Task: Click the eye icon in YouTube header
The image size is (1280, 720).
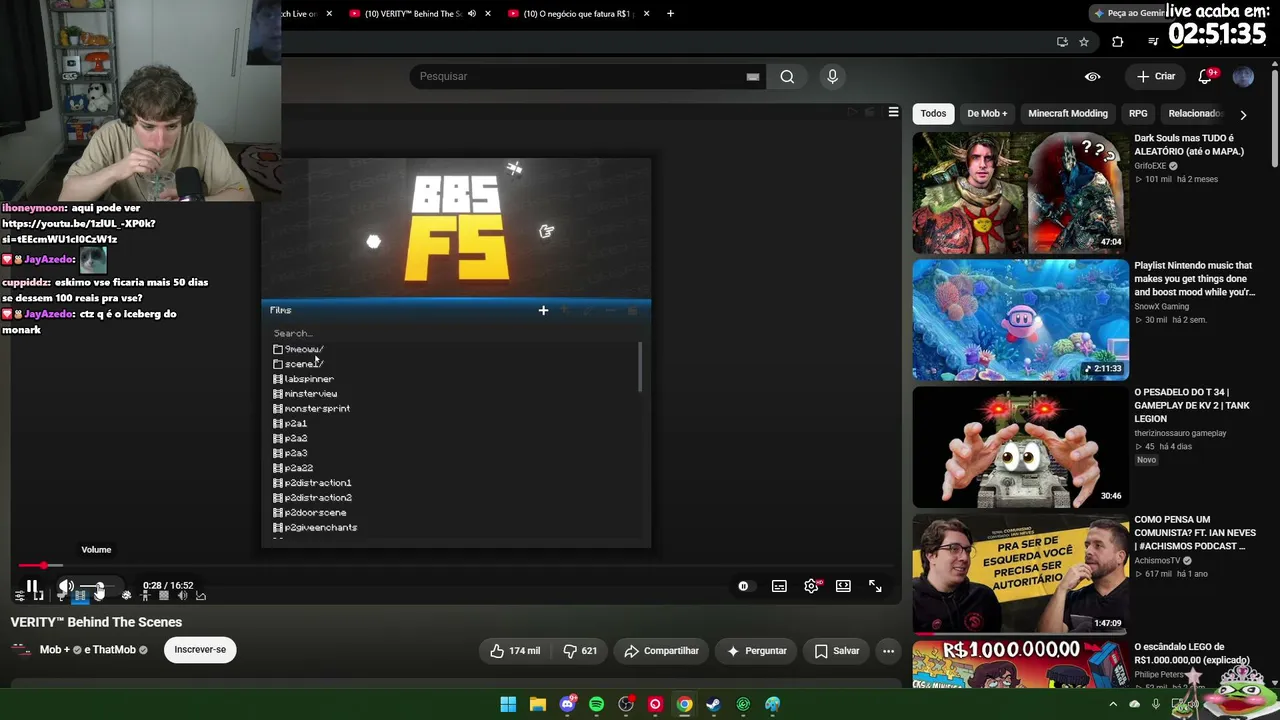Action: pyautogui.click(x=1093, y=77)
